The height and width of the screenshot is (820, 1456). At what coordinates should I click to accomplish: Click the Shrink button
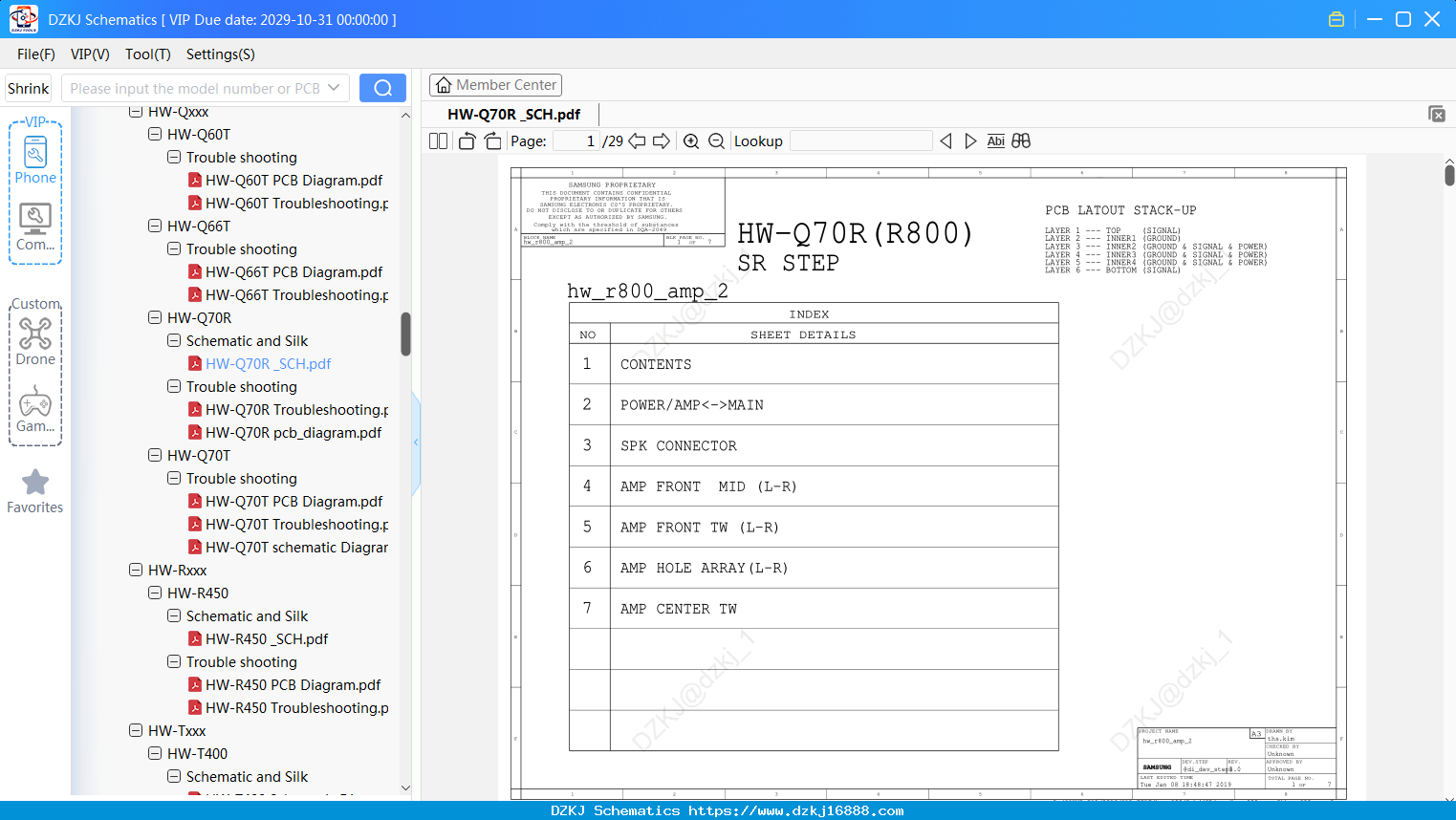coord(29,88)
